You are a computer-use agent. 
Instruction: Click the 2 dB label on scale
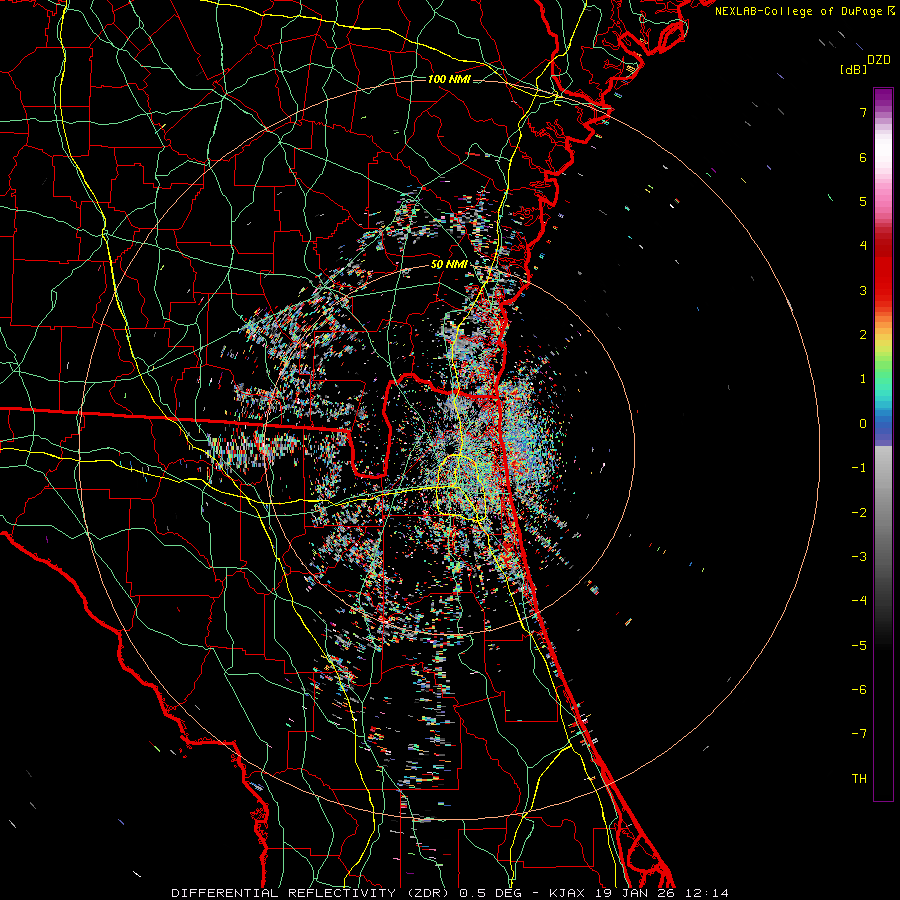(x=863, y=335)
